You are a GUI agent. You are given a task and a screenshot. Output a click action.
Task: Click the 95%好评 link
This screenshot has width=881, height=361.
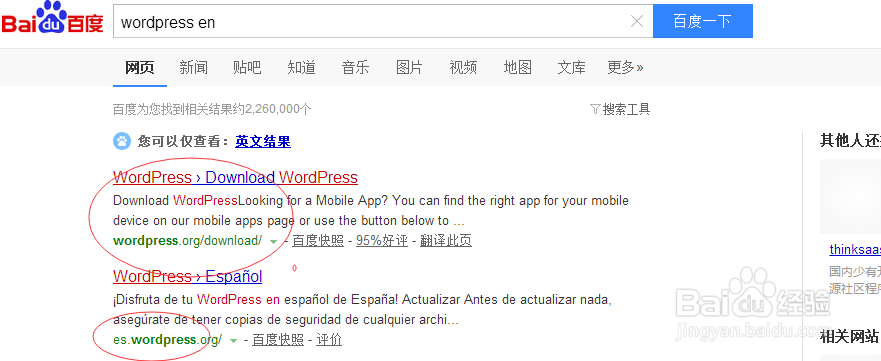click(x=382, y=241)
